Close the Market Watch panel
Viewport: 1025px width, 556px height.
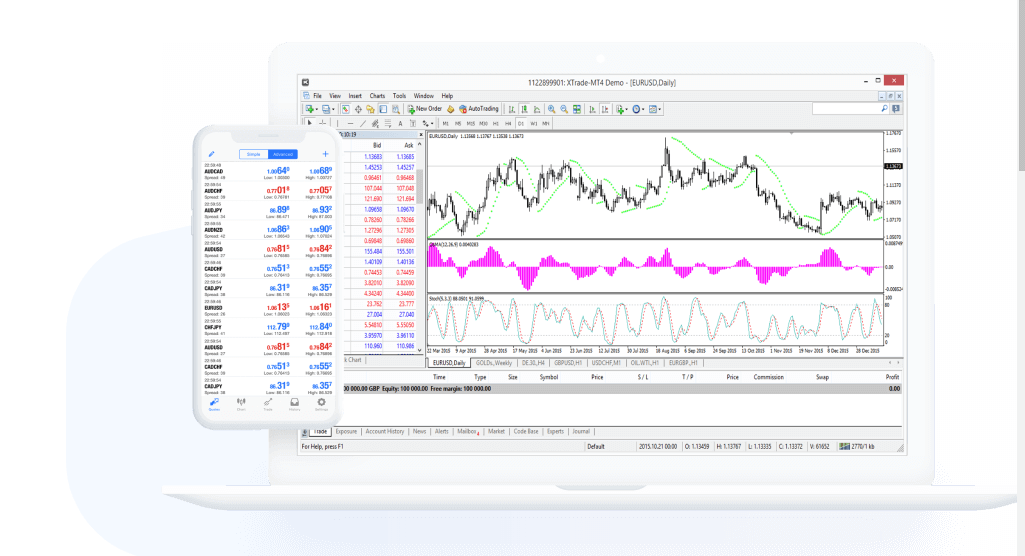[420, 135]
